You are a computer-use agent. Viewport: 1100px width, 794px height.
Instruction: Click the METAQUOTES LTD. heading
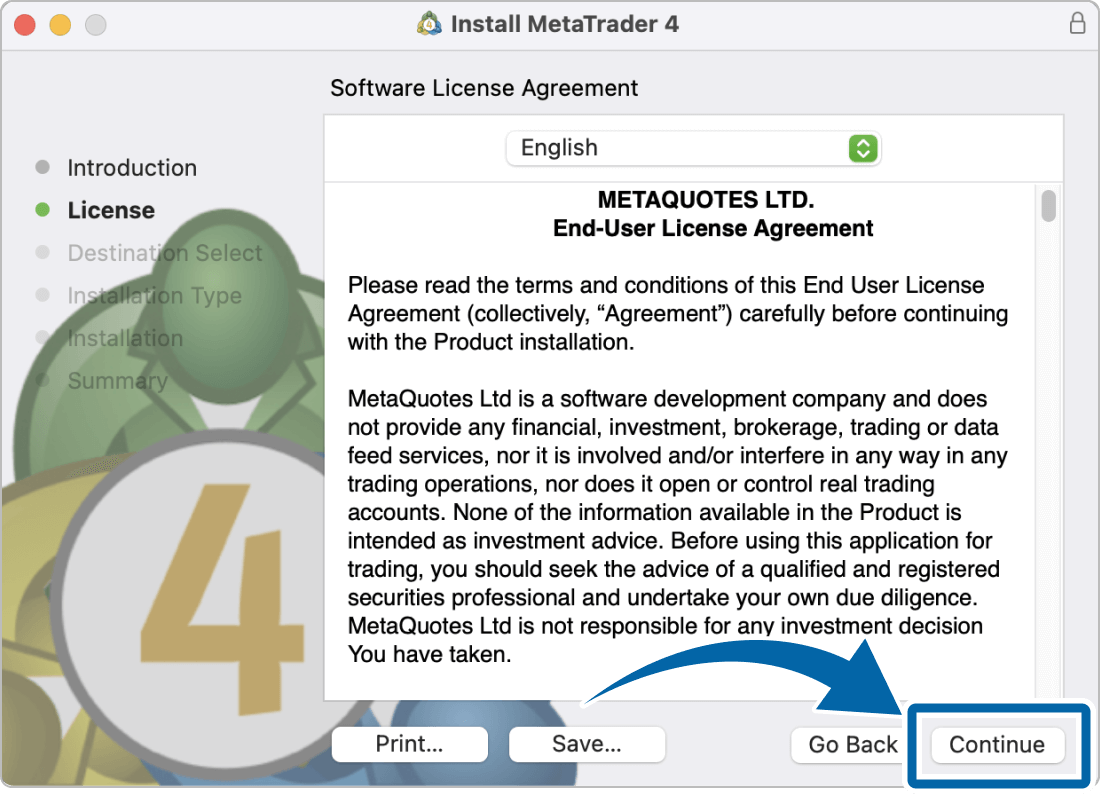tap(706, 200)
